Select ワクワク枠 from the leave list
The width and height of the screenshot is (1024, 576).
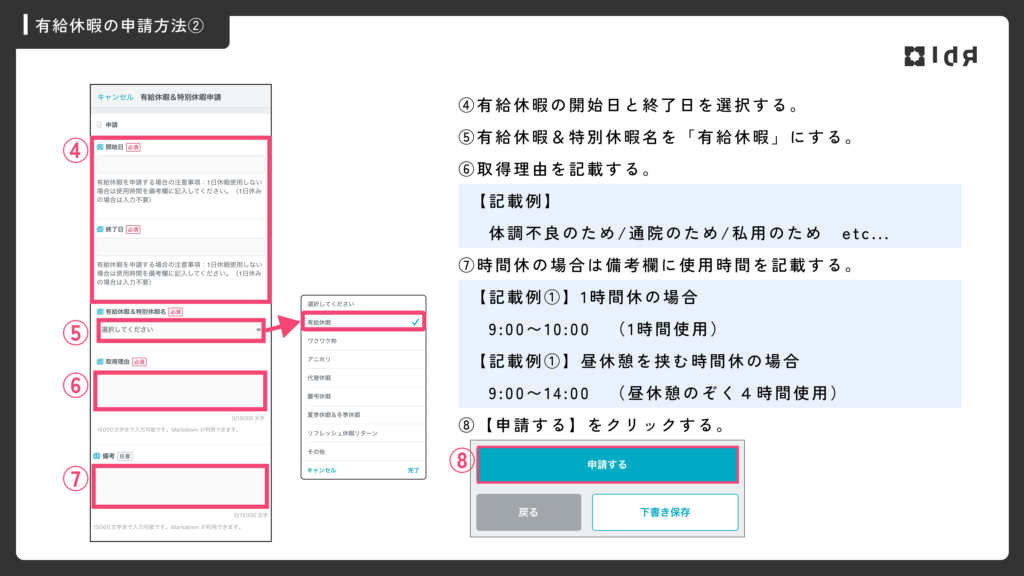(321, 344)
